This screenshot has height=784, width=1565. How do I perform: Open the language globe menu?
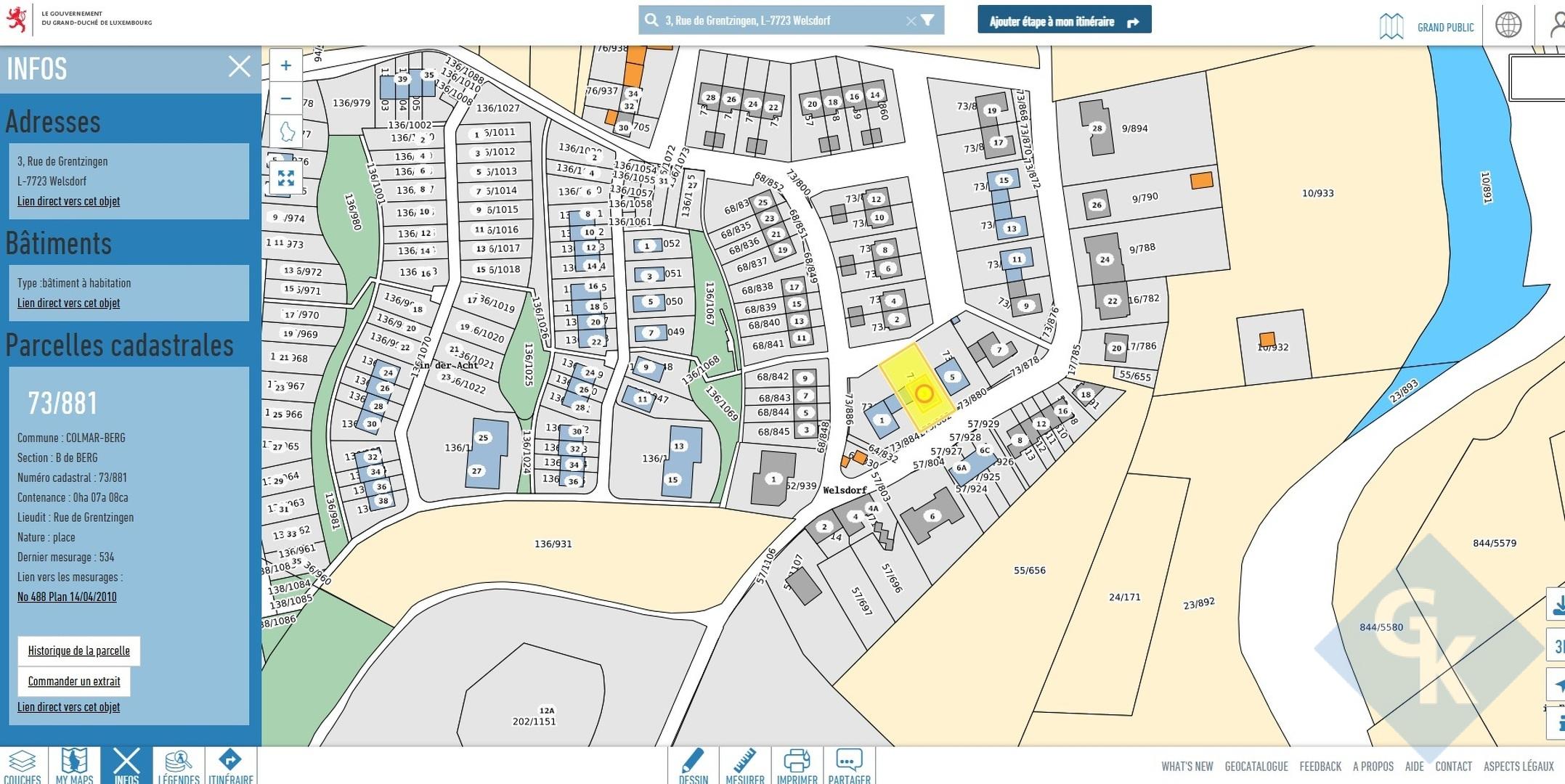point(1508,25)
